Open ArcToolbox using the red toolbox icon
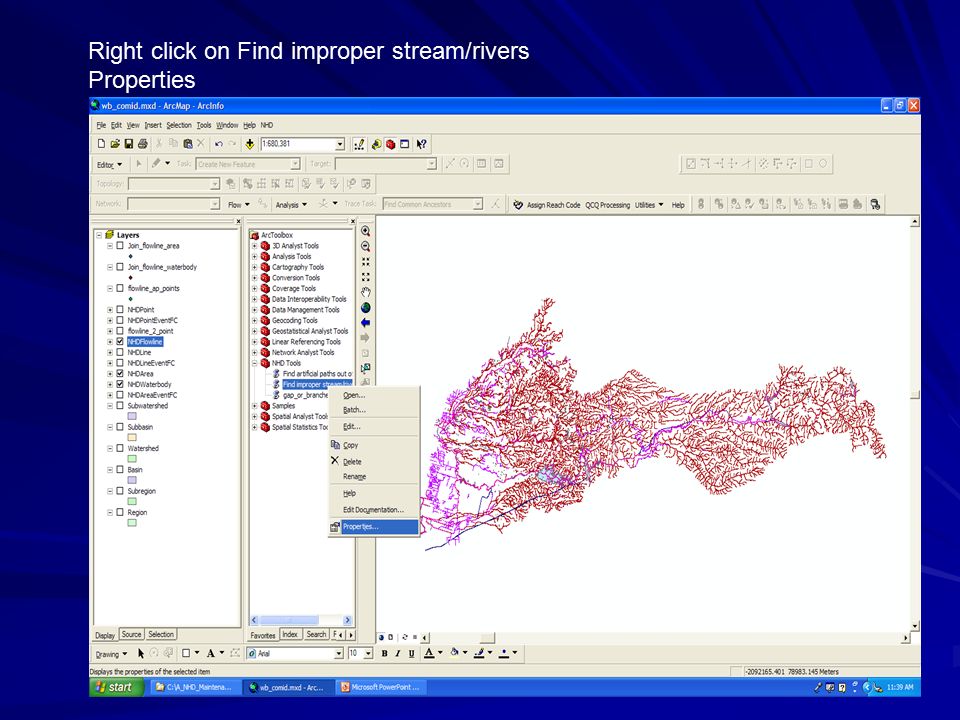960x720 pixels. pos(391,144)
